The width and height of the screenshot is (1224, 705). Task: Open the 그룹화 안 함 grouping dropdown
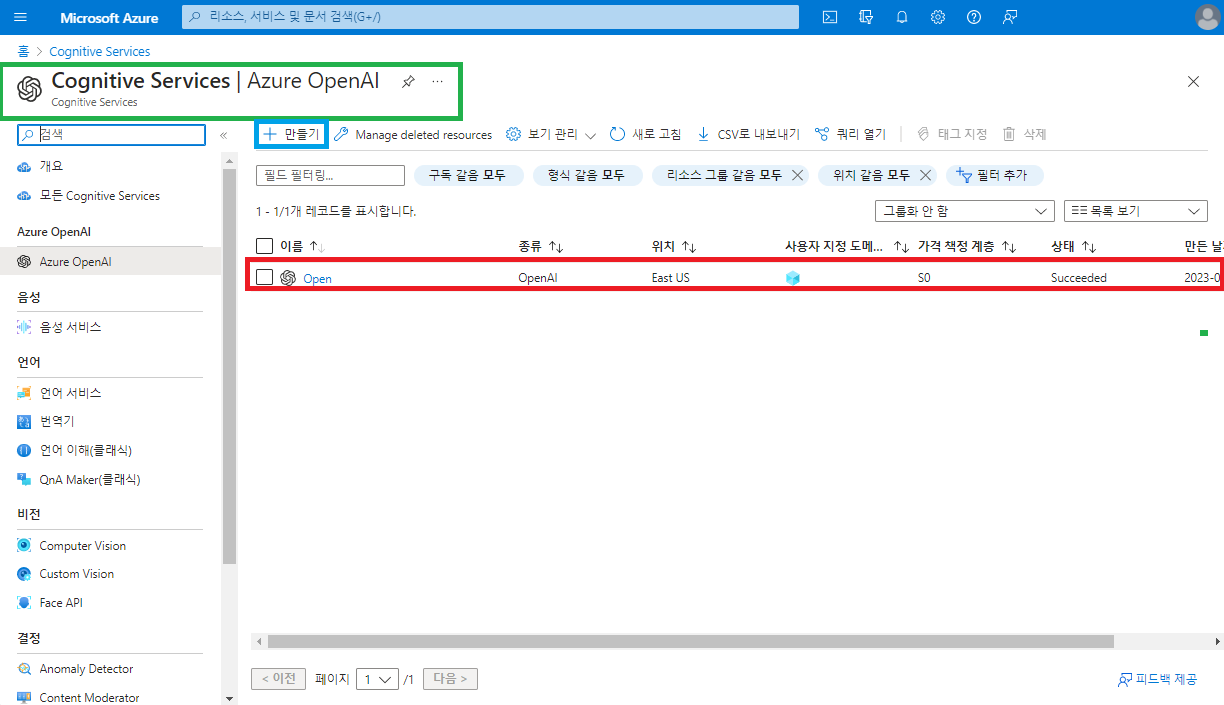pos(964,211)
